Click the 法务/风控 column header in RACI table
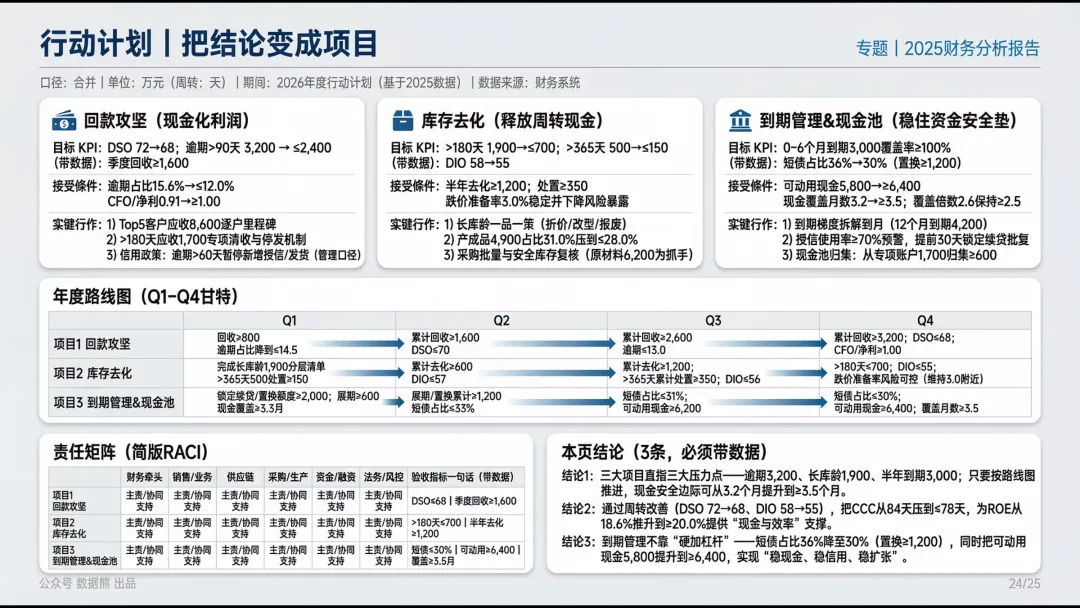 click(x=384, y=477)
